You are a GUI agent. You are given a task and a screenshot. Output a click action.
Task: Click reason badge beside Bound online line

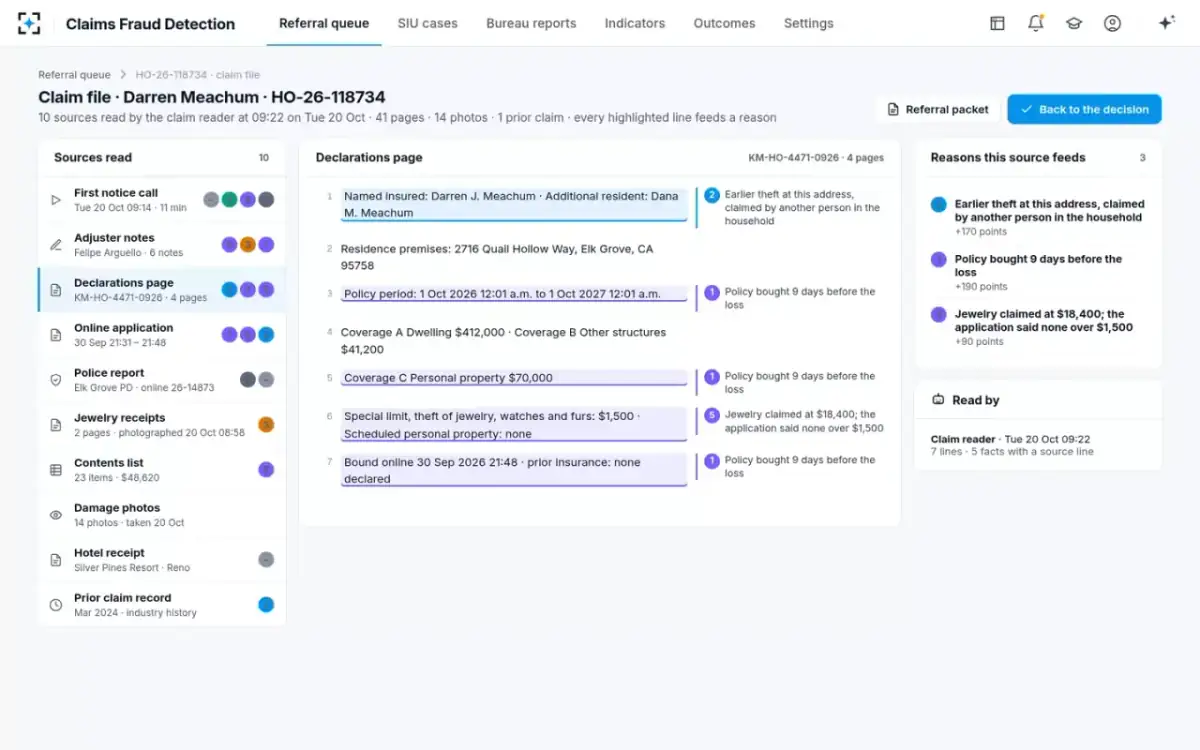pyautogui.click(x=712, y=461)
